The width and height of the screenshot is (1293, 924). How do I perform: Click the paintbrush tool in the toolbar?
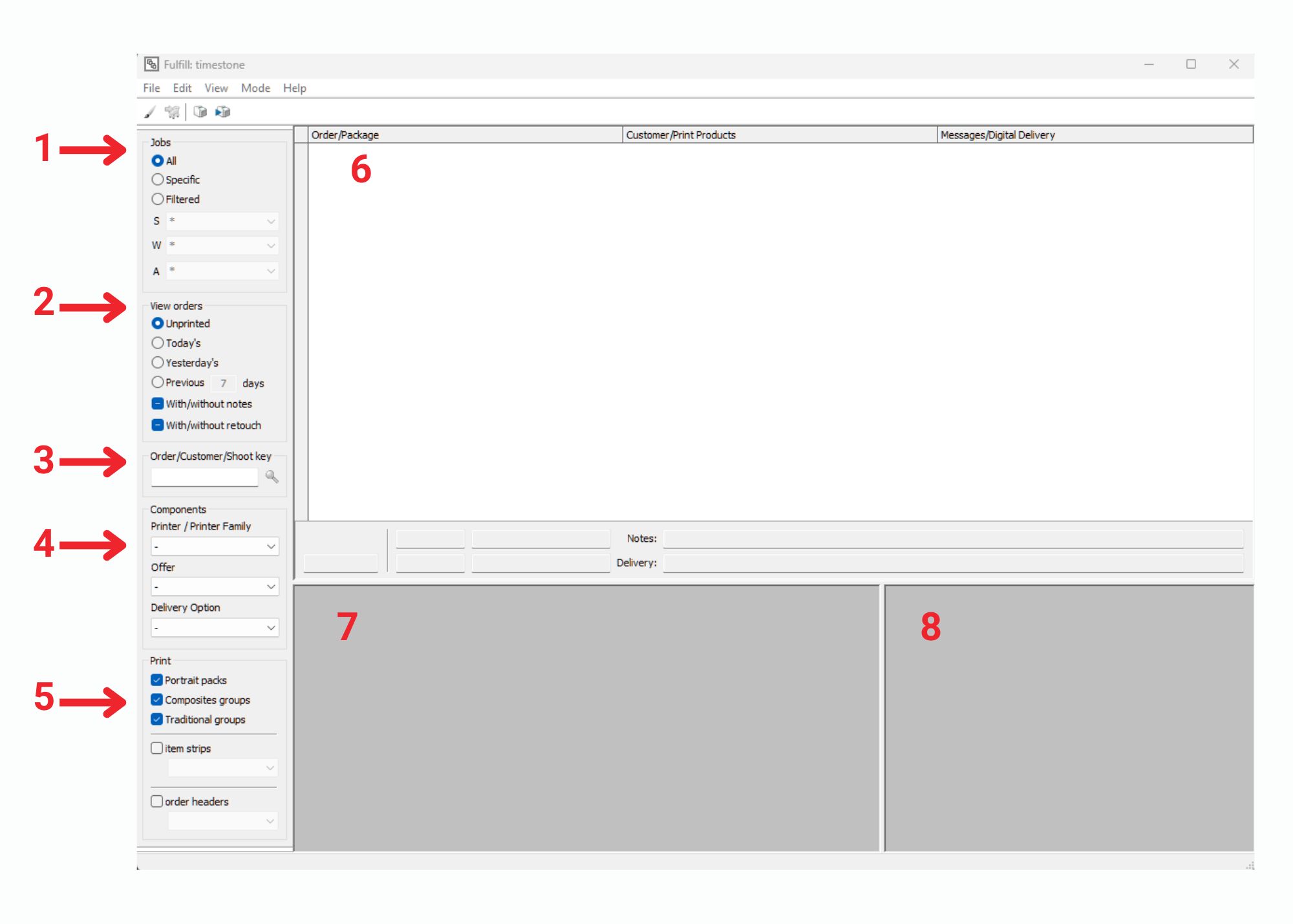click(150, 112)
